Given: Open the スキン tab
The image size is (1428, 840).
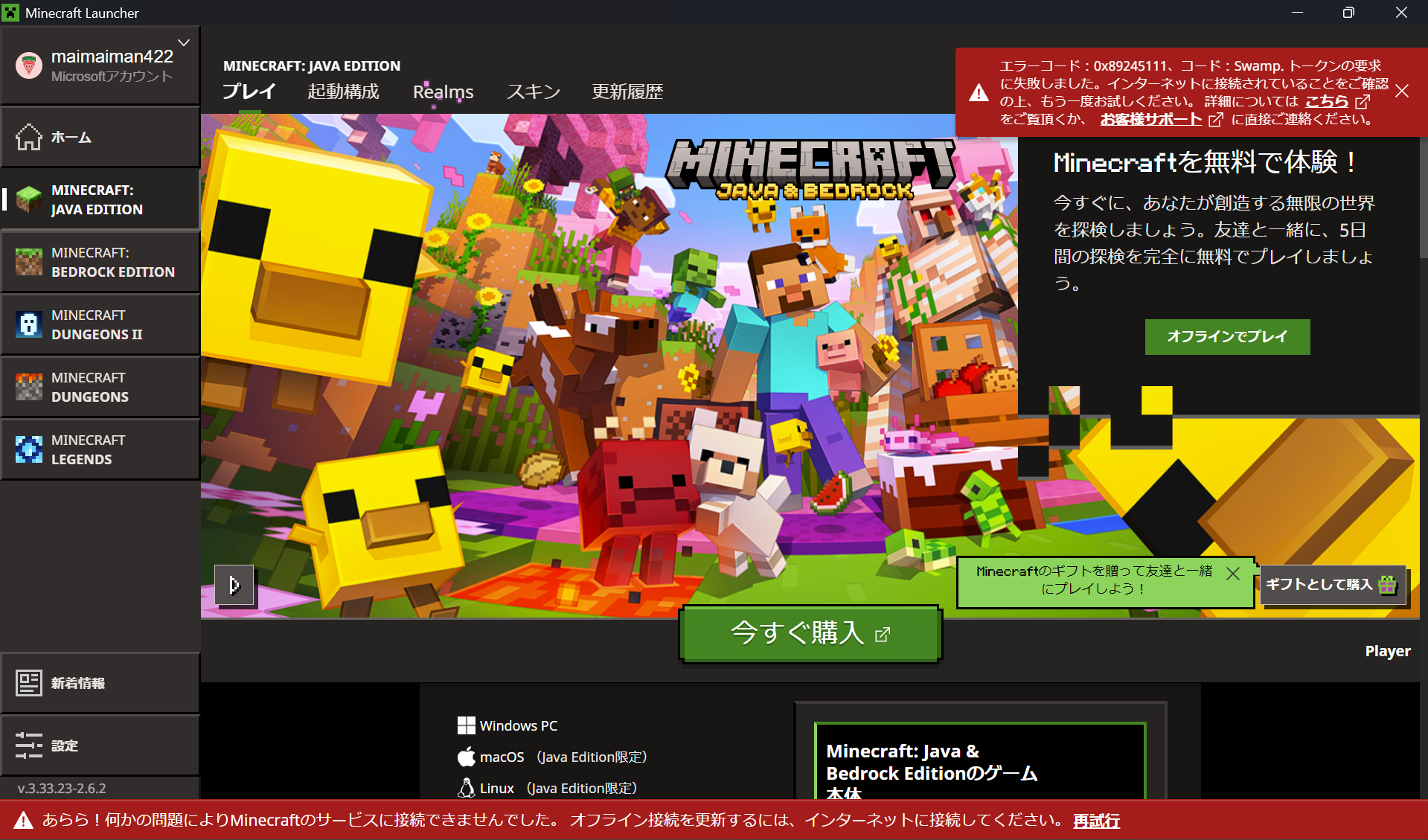Looking at the screenshot, I should [533, 92].
